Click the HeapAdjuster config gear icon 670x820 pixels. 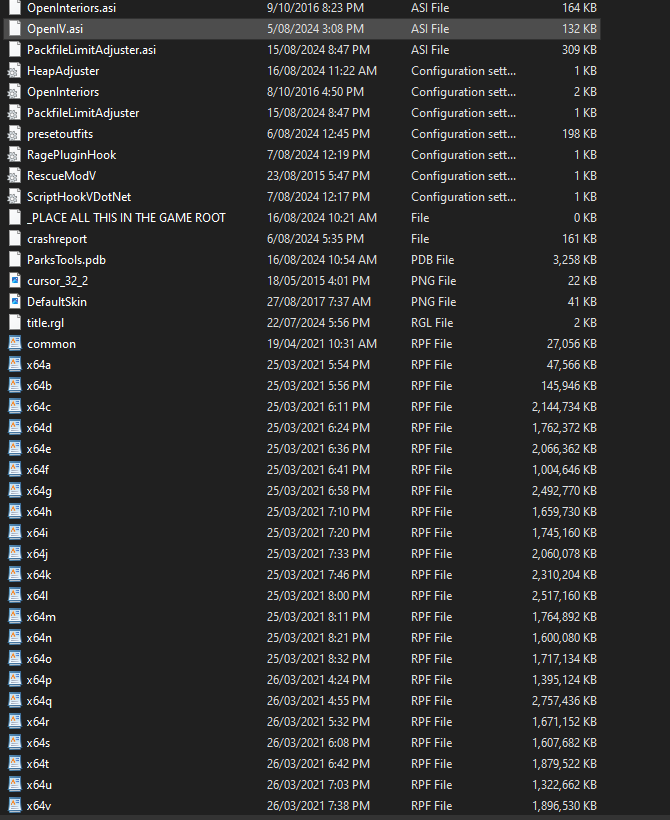15,71
